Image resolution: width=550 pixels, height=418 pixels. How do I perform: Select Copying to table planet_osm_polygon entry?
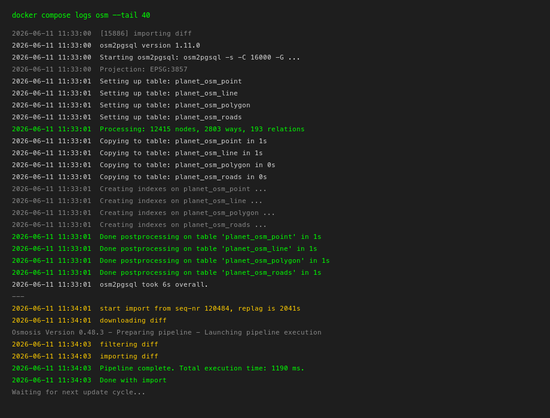click(x=143, y=165)
